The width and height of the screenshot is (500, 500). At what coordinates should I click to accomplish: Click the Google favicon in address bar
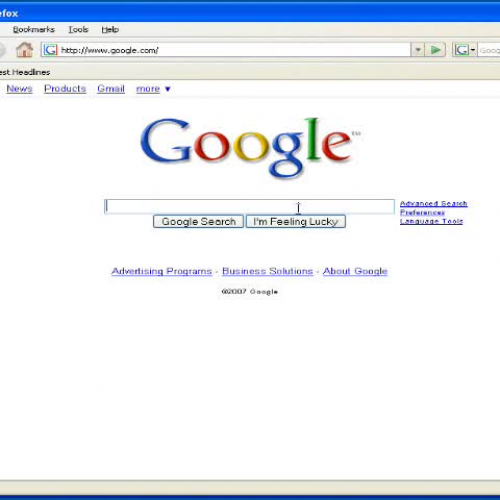pyautogui.click(x=50, y=50)
